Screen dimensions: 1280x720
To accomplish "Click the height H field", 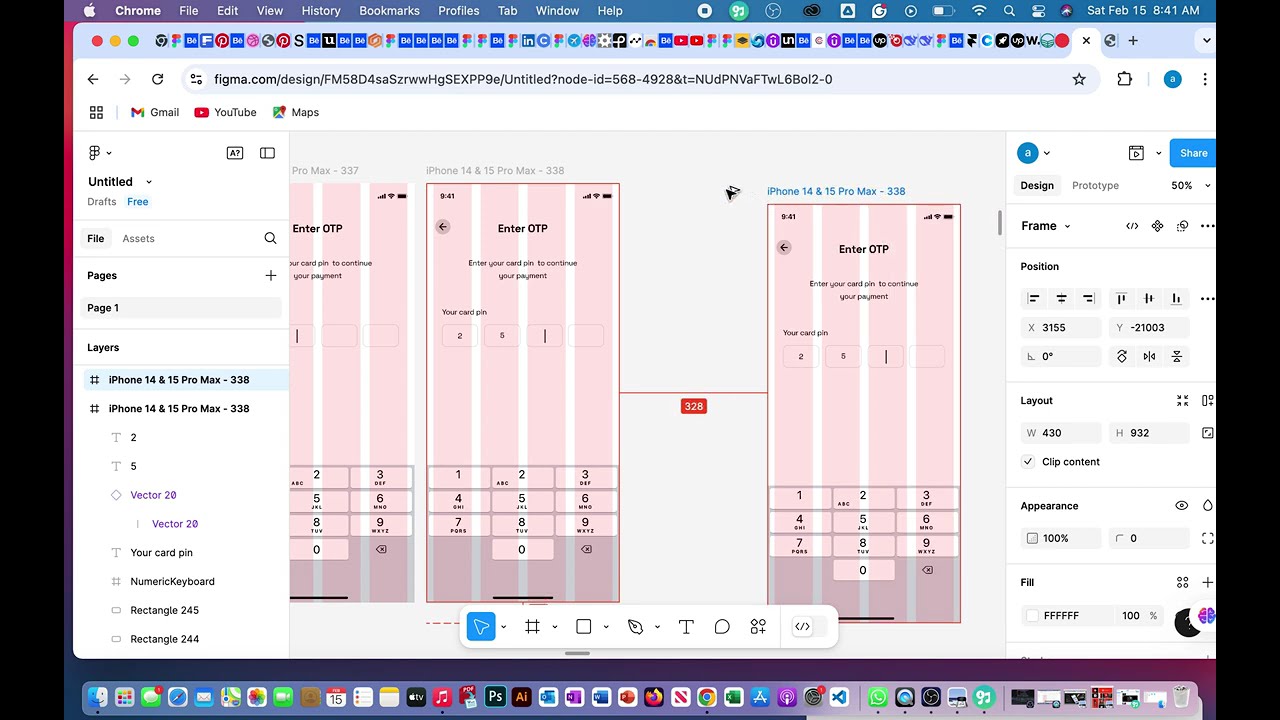I will pyautogui.click(x=1148, y=433).
